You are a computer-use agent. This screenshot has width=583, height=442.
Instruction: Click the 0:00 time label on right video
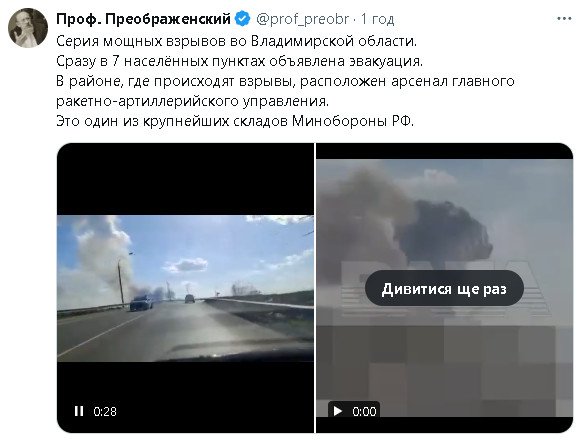pyautogui.click(x=364, y=412)
